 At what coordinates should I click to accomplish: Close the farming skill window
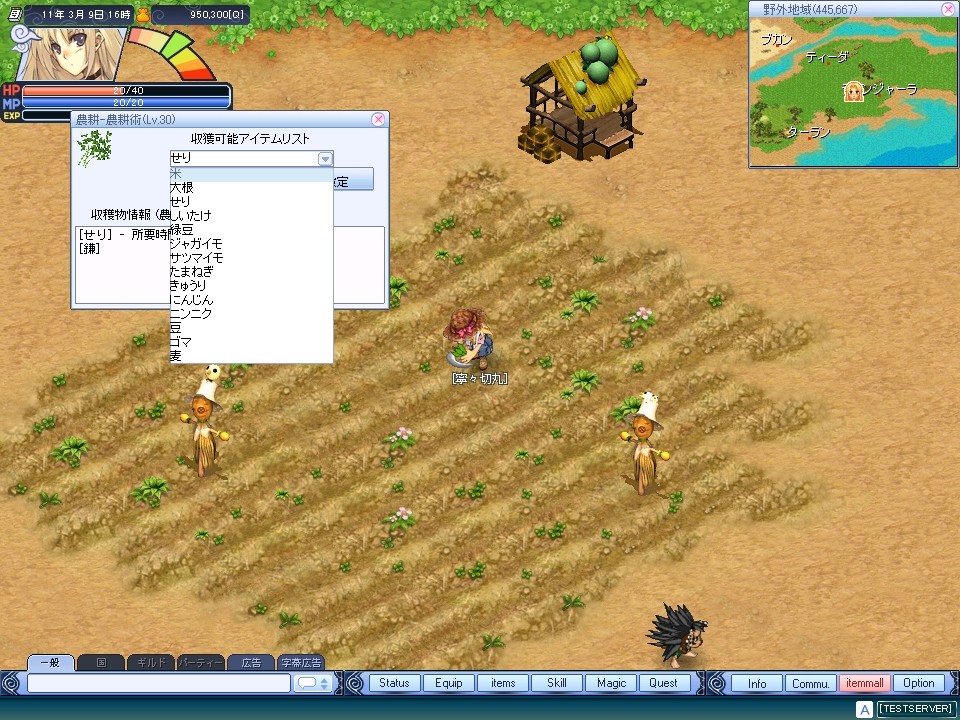click(x=378, y=119)
